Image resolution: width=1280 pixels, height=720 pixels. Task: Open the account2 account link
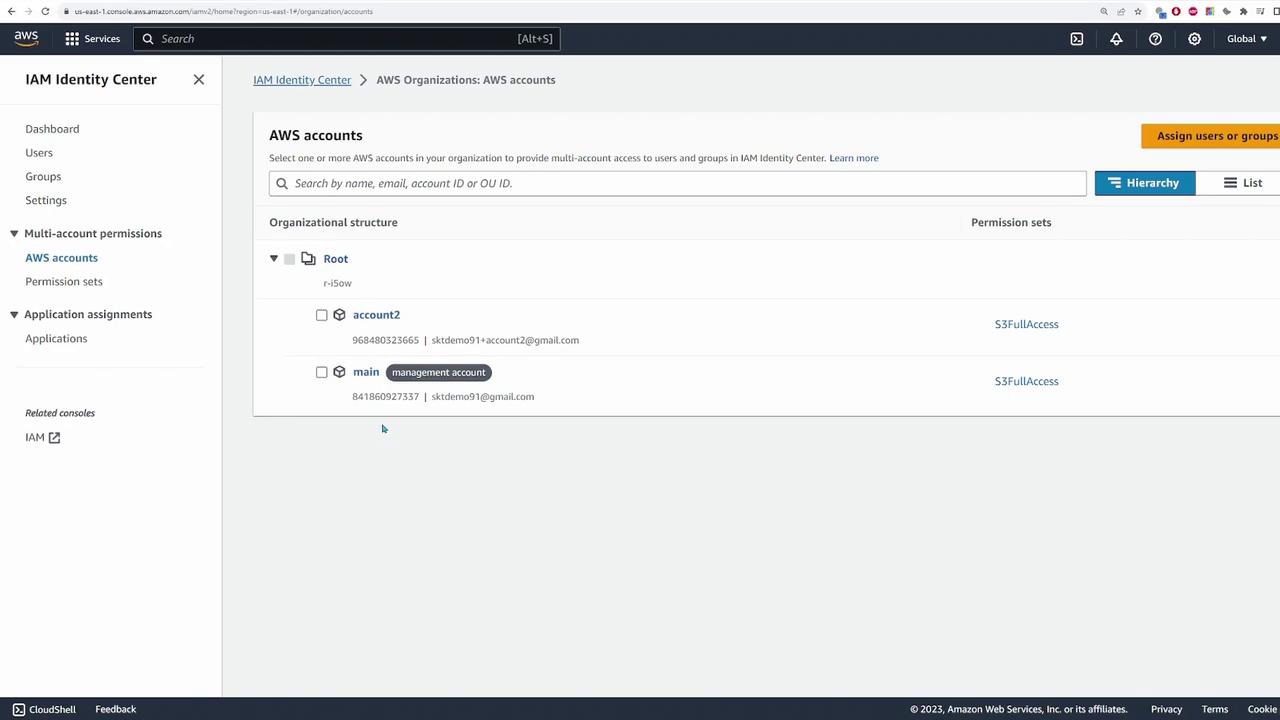point(376,315)
